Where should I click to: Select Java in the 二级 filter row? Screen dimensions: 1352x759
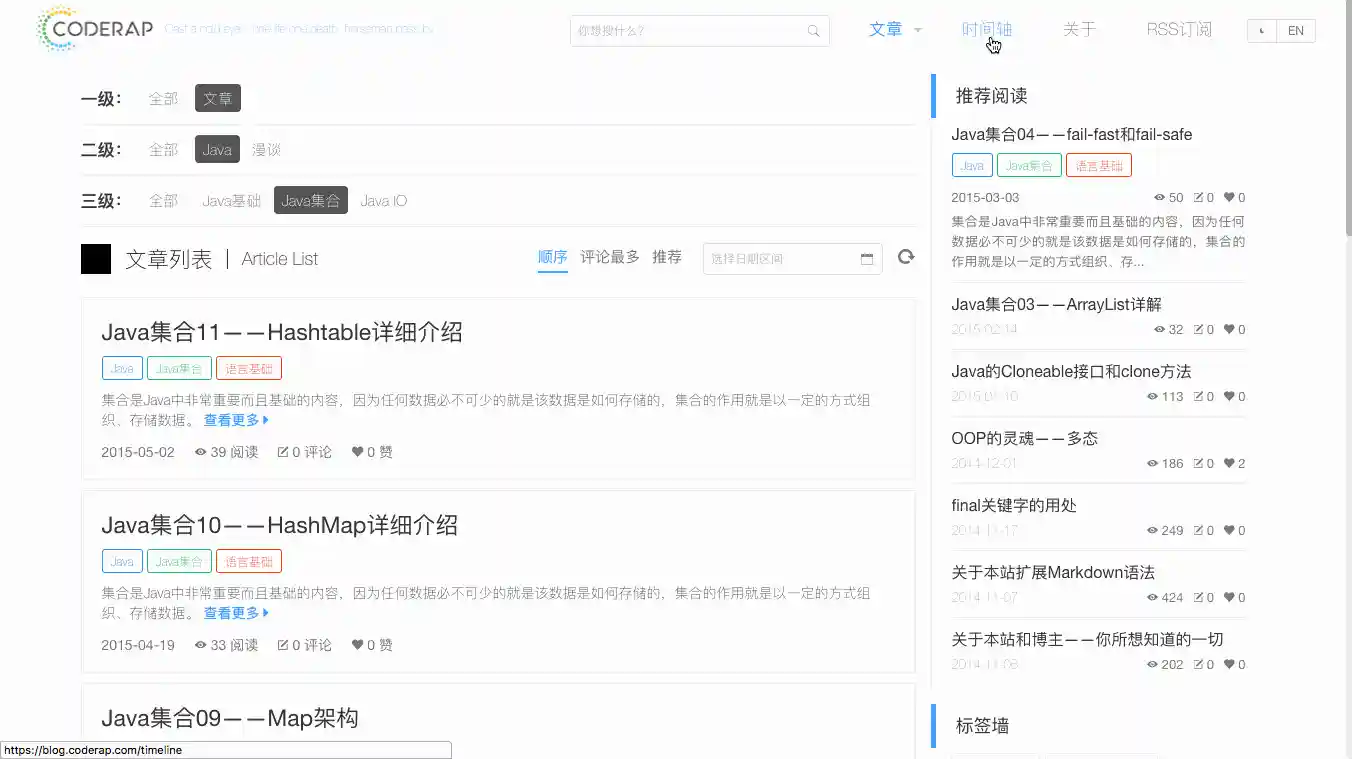[x=217, y=149]
